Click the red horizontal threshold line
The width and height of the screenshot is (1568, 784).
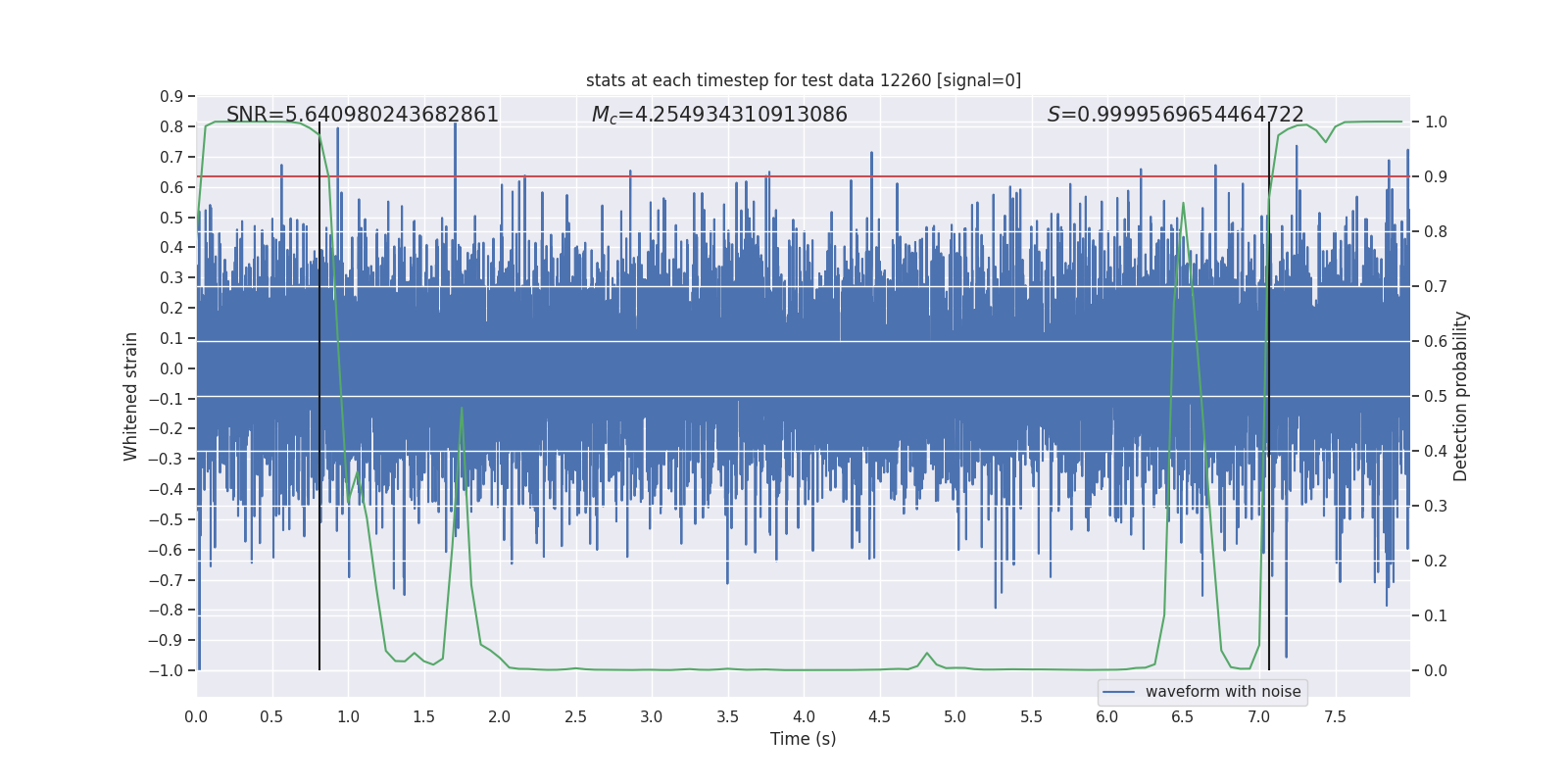click(804, 176)
